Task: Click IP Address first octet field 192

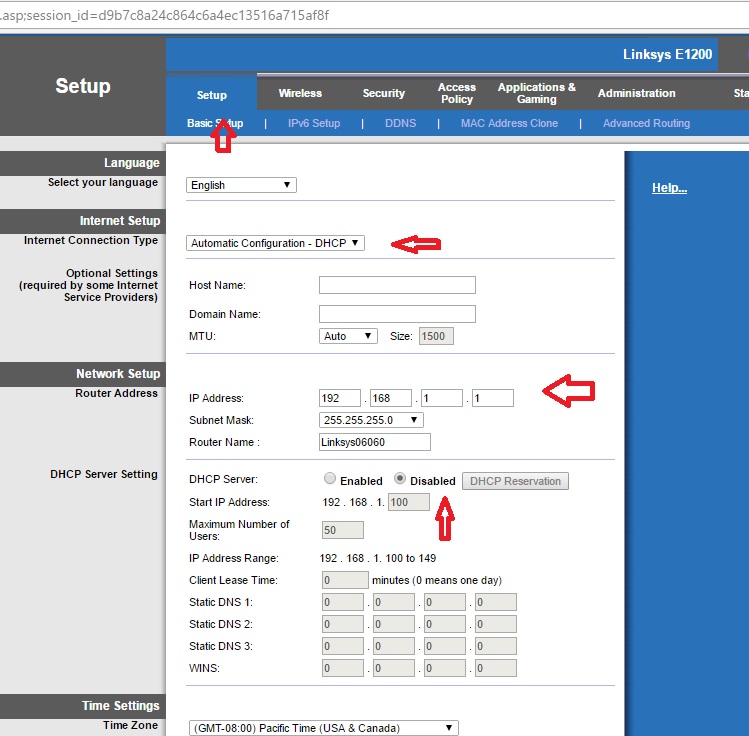Action: (340, 398)
